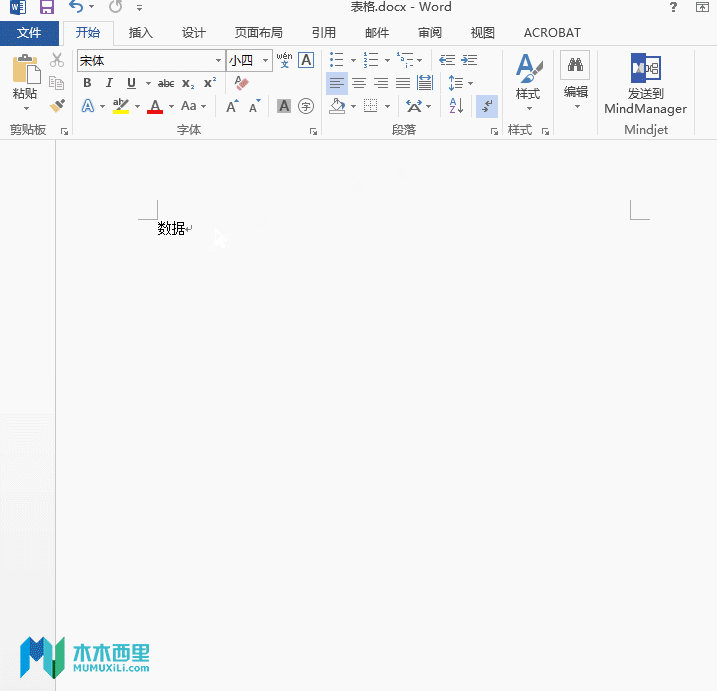The width and height of the screenshot is (717, 691).
Task: Shrink the font size with the smaller A
Action: 255,106
